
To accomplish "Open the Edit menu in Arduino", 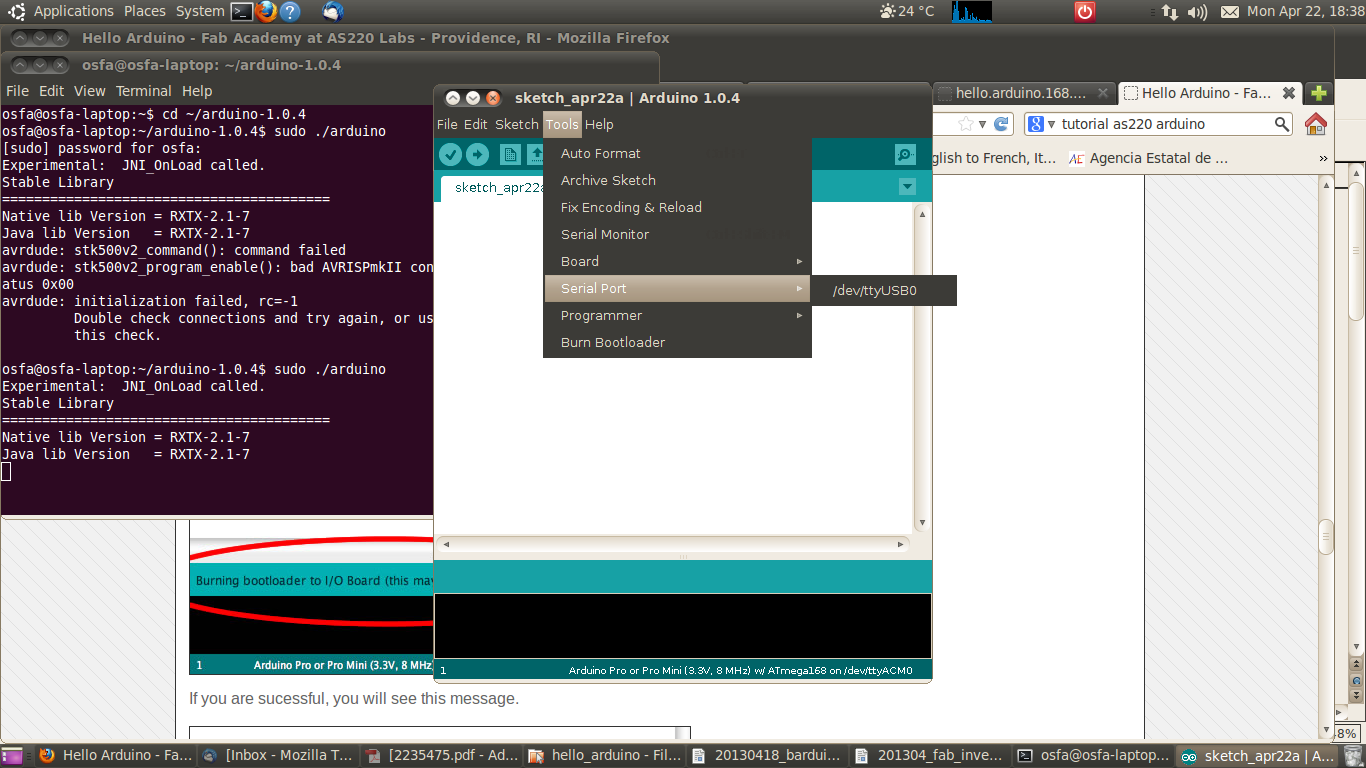I will pos(476,125).
